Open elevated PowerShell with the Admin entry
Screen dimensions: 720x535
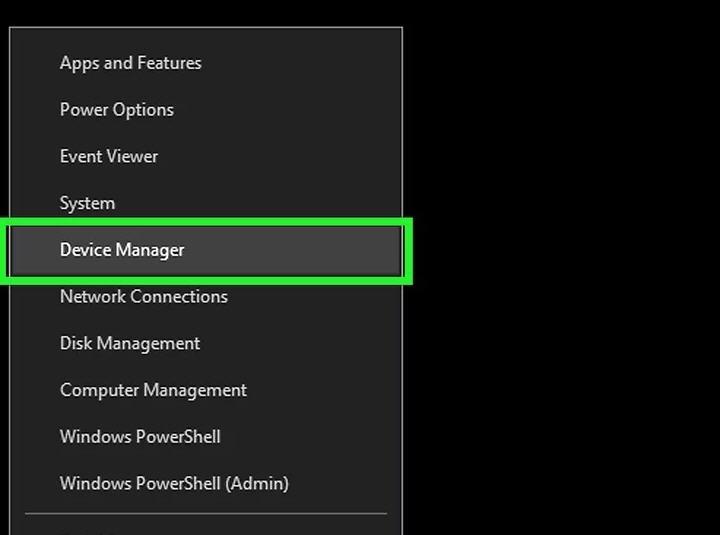[174, 483]
